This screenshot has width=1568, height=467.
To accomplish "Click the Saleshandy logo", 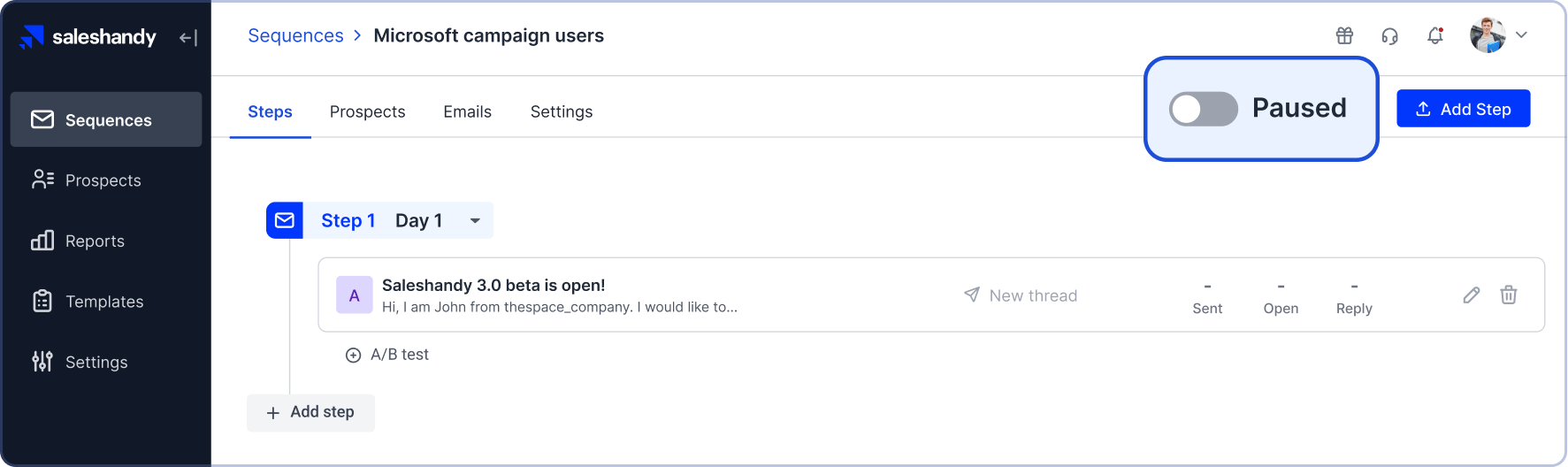I will click(88, 37).
